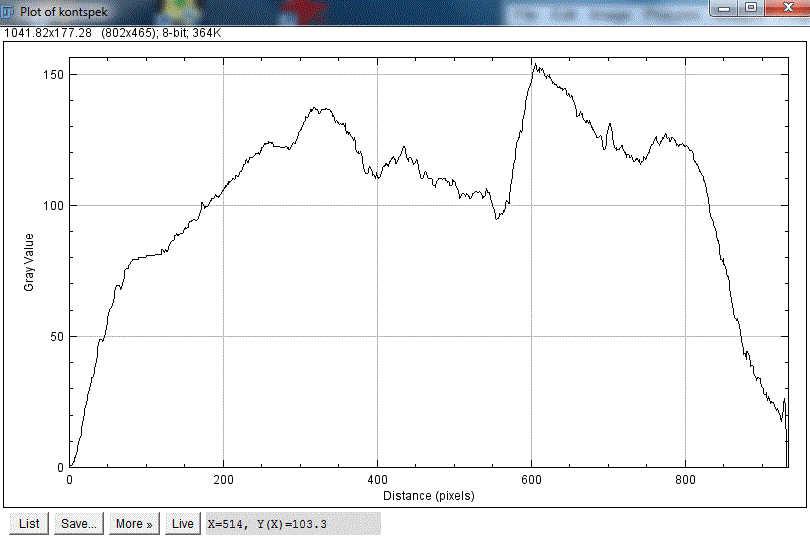Click the y-axis tick label 100

[53, 206]
